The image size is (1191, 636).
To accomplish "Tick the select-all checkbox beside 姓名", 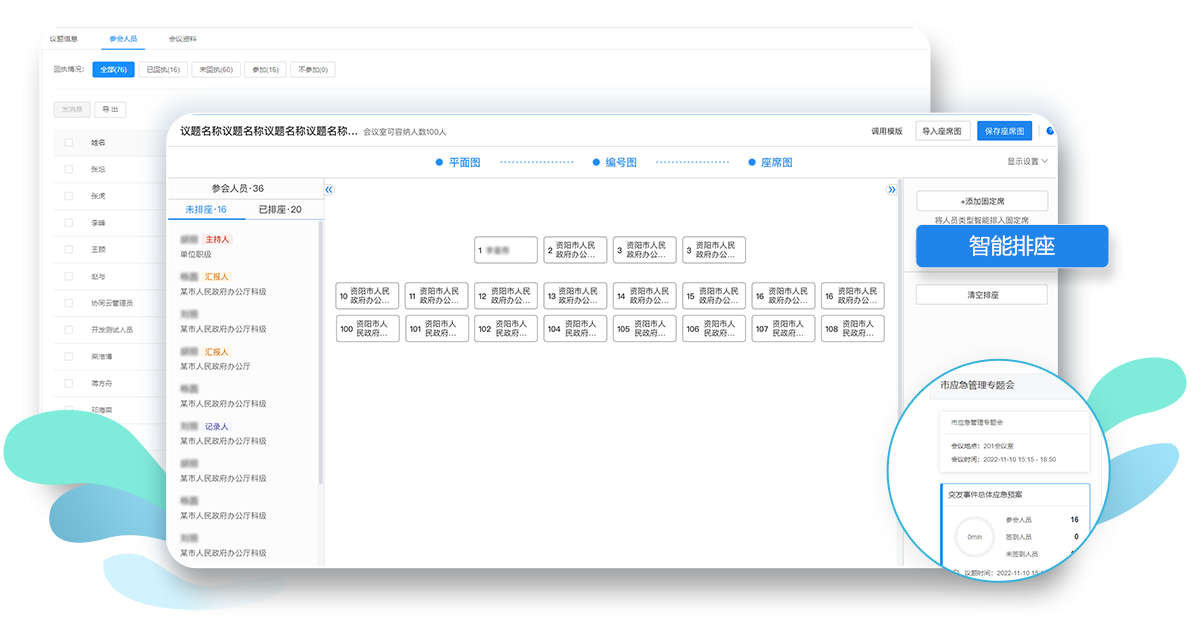I will point(69,143).
